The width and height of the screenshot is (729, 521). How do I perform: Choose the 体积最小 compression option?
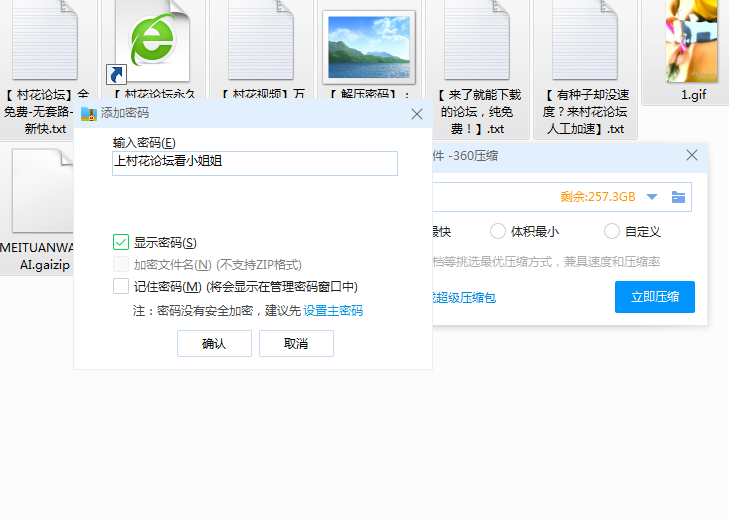tap(498, 232)
